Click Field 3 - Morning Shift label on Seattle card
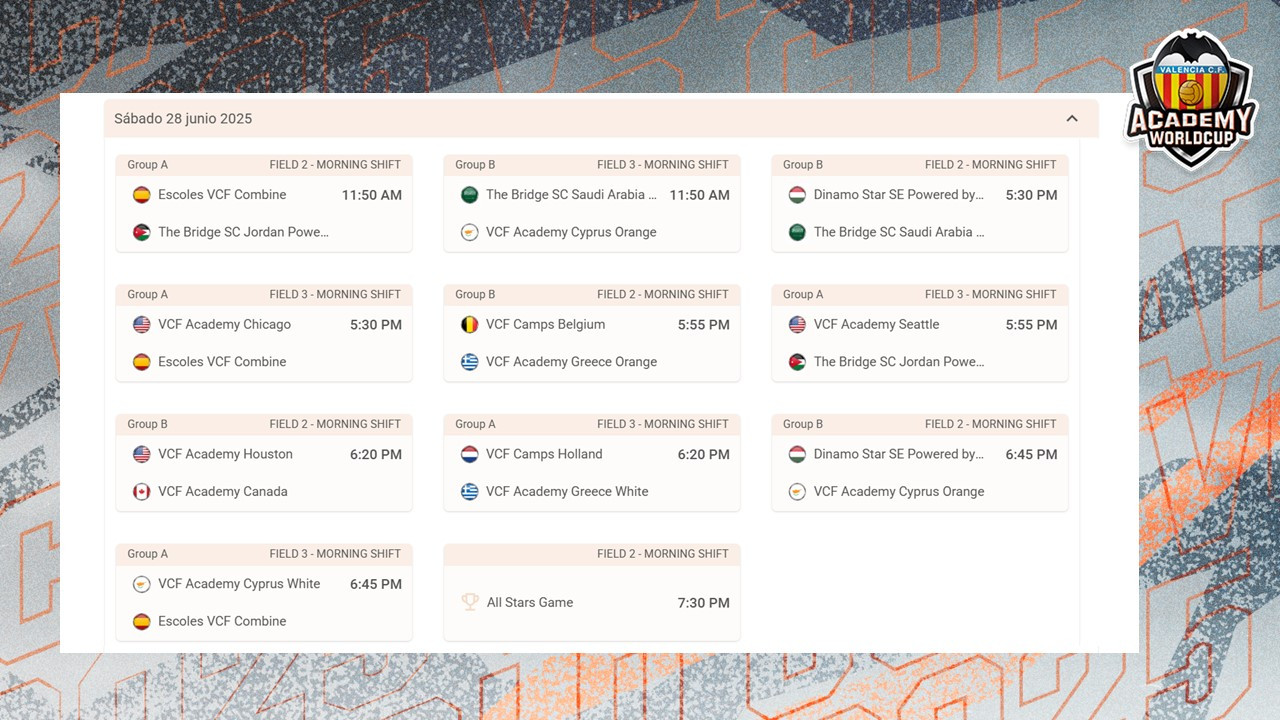The height and width of the screenshot is (720, 1280). 990,294
